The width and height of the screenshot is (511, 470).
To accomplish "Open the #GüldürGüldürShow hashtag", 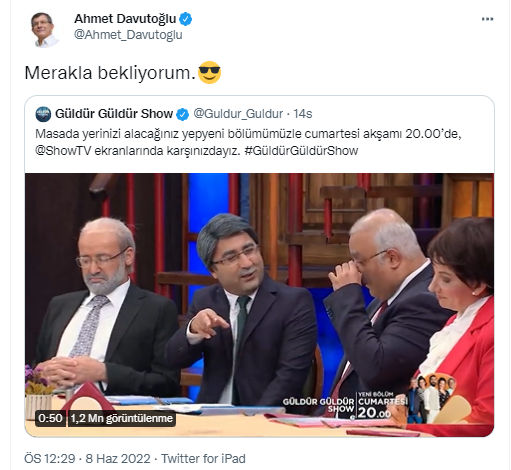I will pyautogui.click(x=301, y=151).
